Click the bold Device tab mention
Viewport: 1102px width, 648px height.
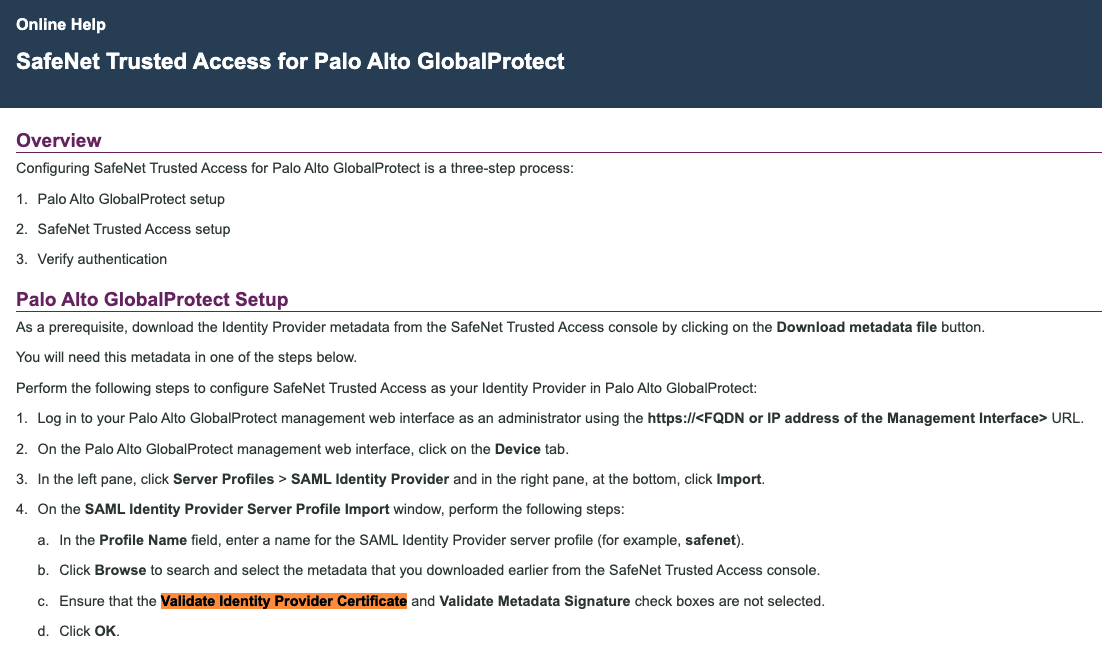518,449
